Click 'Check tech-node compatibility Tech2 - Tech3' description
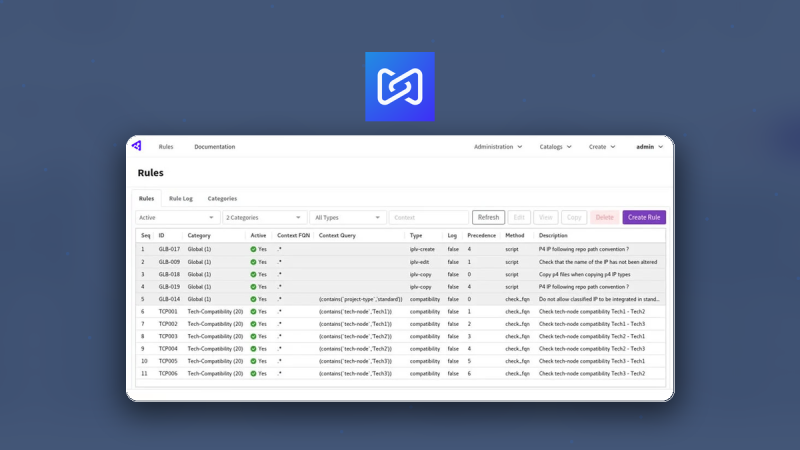The width and height of the screenshot is (800, 450). click(x=592, y=349)
